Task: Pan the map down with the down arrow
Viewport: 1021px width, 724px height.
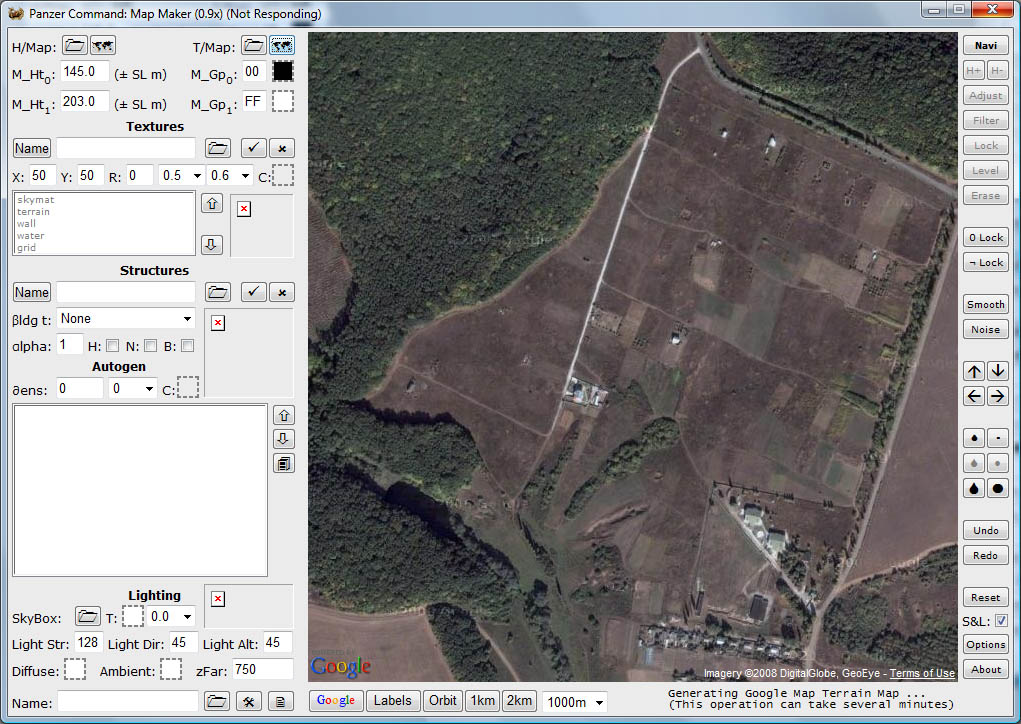Action: click(998, 371)
